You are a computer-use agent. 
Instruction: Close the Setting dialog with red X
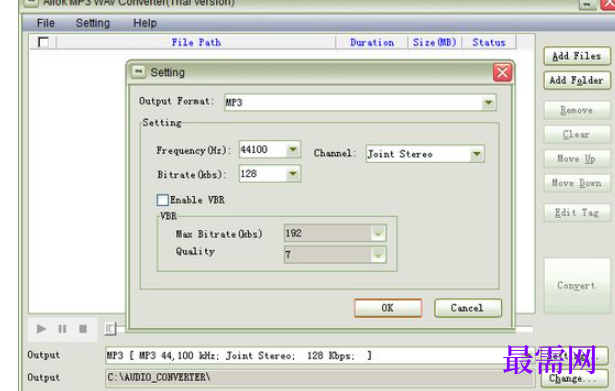(502, 73)
